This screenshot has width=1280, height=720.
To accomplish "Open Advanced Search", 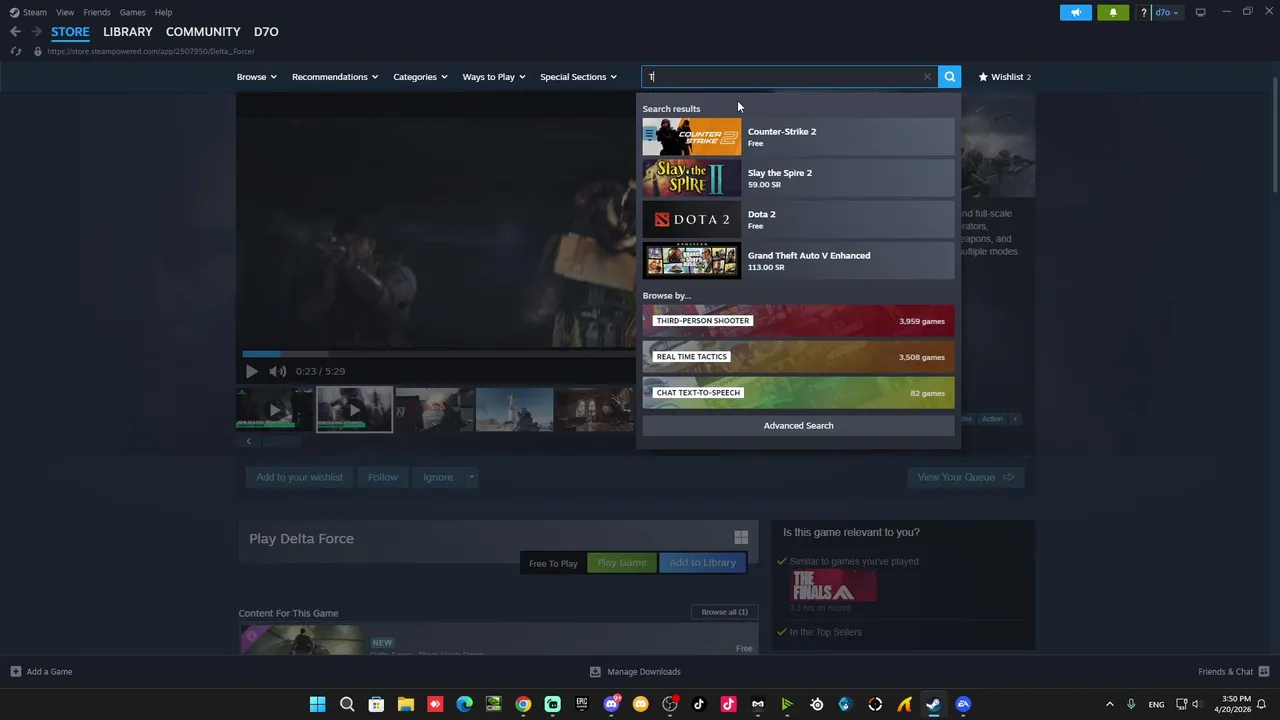I will tap(798, 426).
